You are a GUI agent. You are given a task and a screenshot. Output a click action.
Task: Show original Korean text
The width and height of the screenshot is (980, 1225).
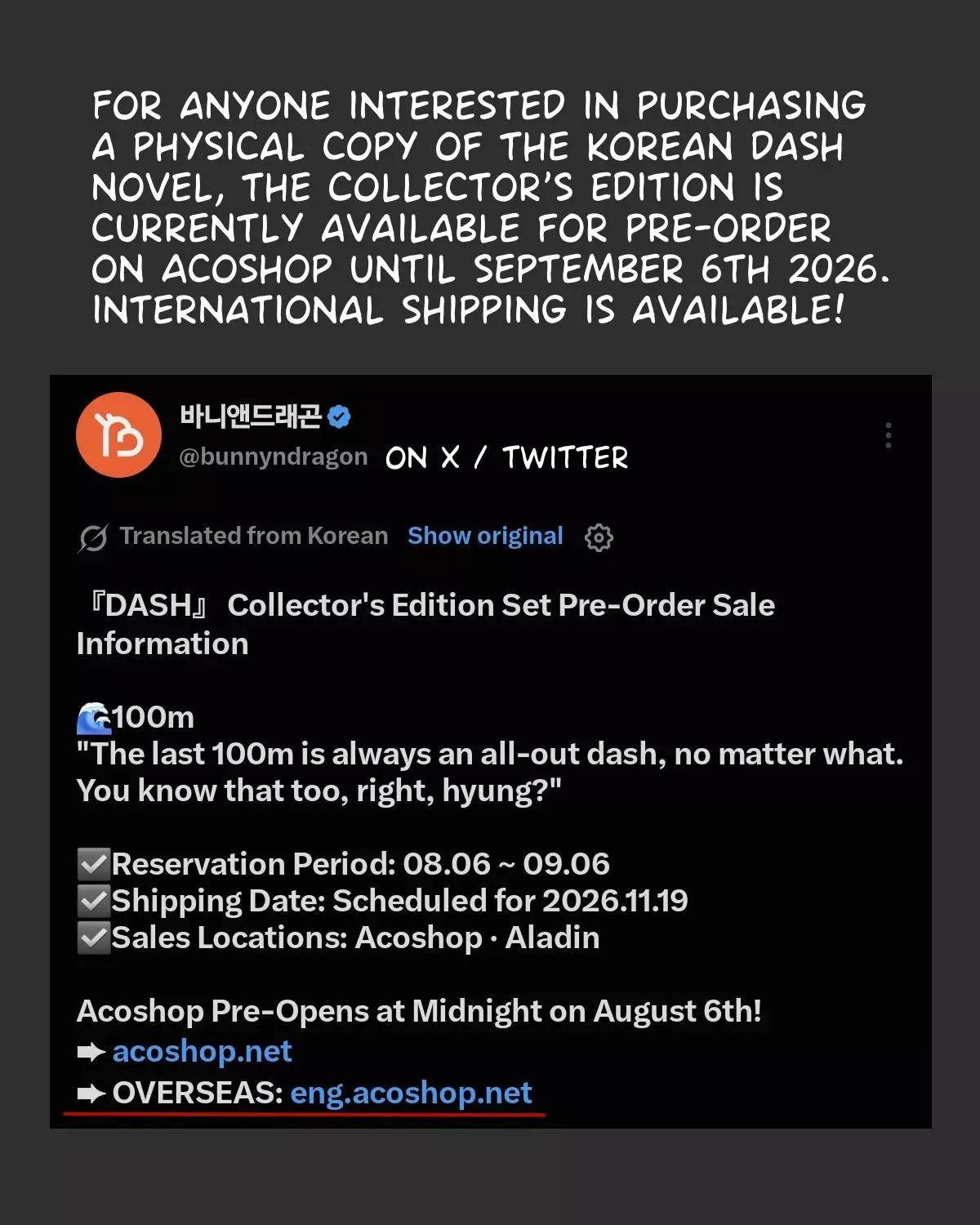pos(485,536)
